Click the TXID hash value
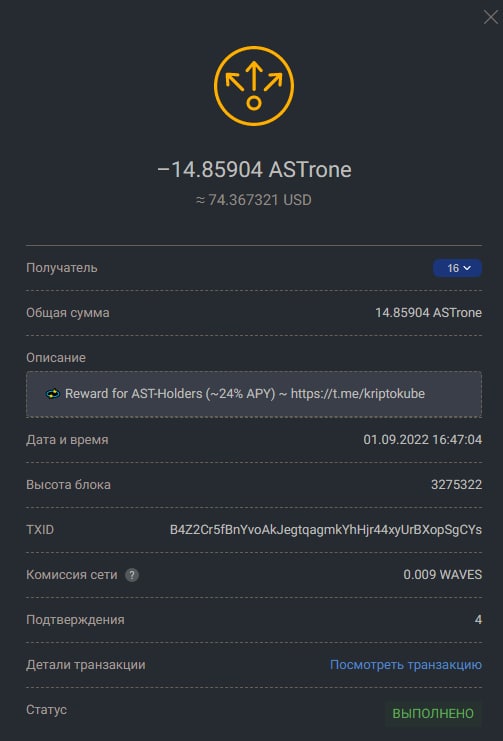Viewport: 503px width, 741px height. click(326, 530)
